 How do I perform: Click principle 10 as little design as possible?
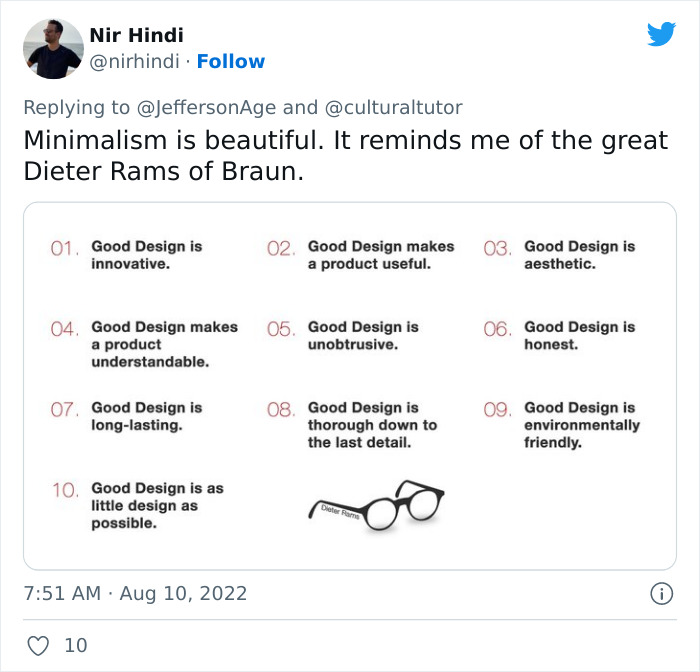pyautogui.click(x=157, y=506)
